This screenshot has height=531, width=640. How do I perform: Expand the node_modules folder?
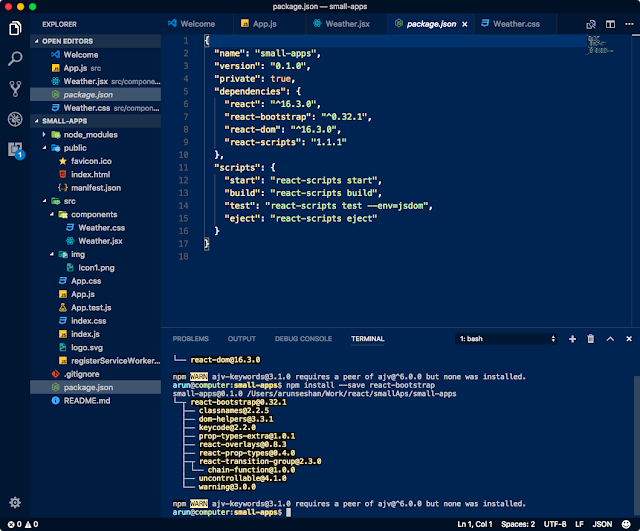click(x=44, y=134)
